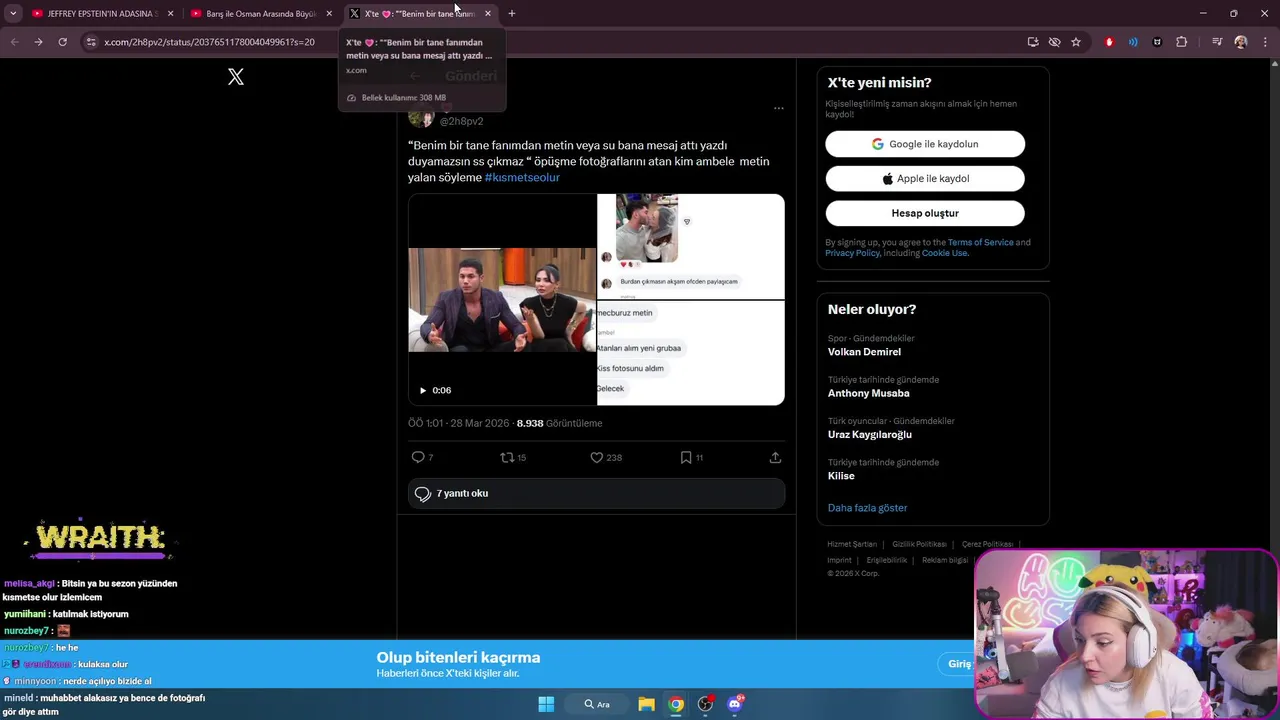The width and height of the screenshot is (1280, 720).
Task: Open the video thumbnail of two people
Action: [502, 300]
